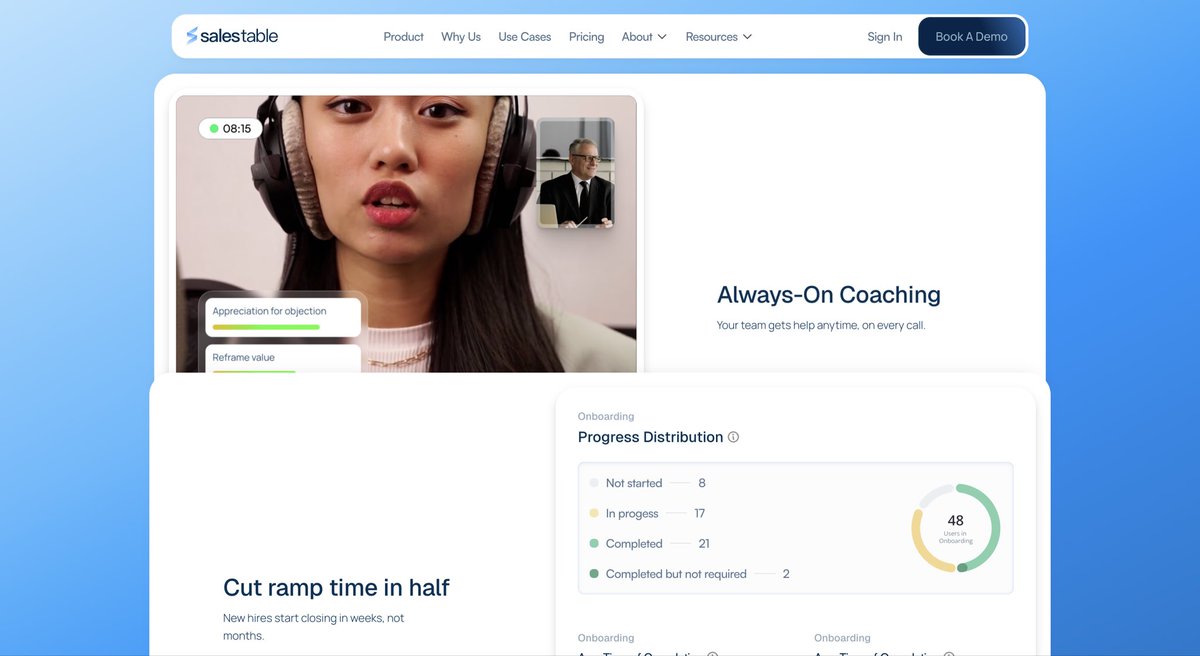Click the Always-On Coaching heading
The height and width of the screenshot is (656, 1200).
tap(829, 294)
